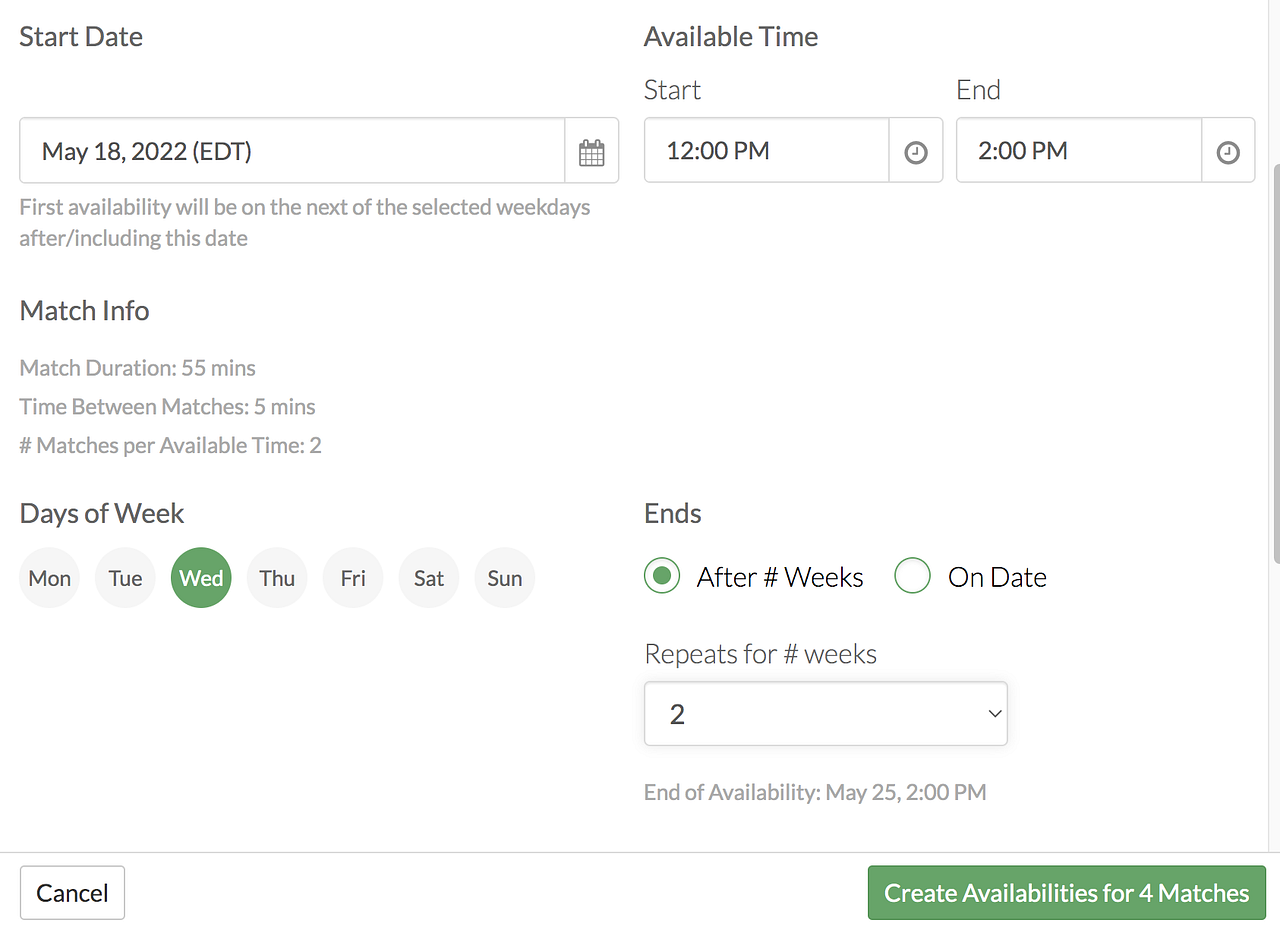This screenshot has width=1280, height=926.
Task: Toggle the Mon day of week
Action: [50, 578]
